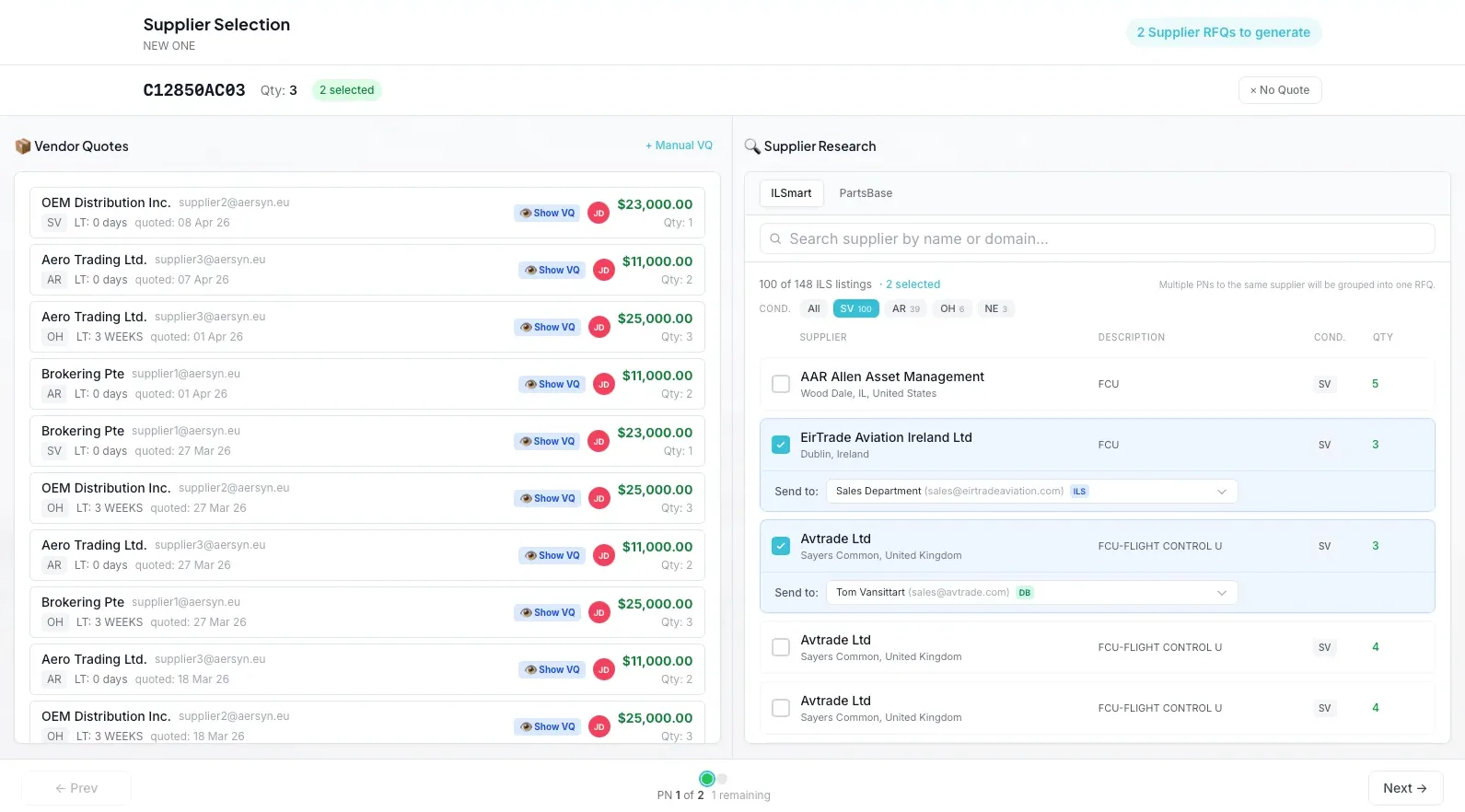The image size is (1465, 812).
Task: Click JD avatar on Aero Trading 18 Mar 26 quote
Action: (604, 669)
